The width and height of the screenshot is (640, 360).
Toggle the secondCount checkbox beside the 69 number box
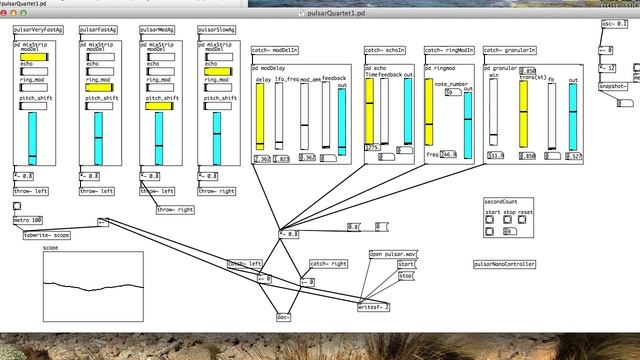tap(489, 231)
